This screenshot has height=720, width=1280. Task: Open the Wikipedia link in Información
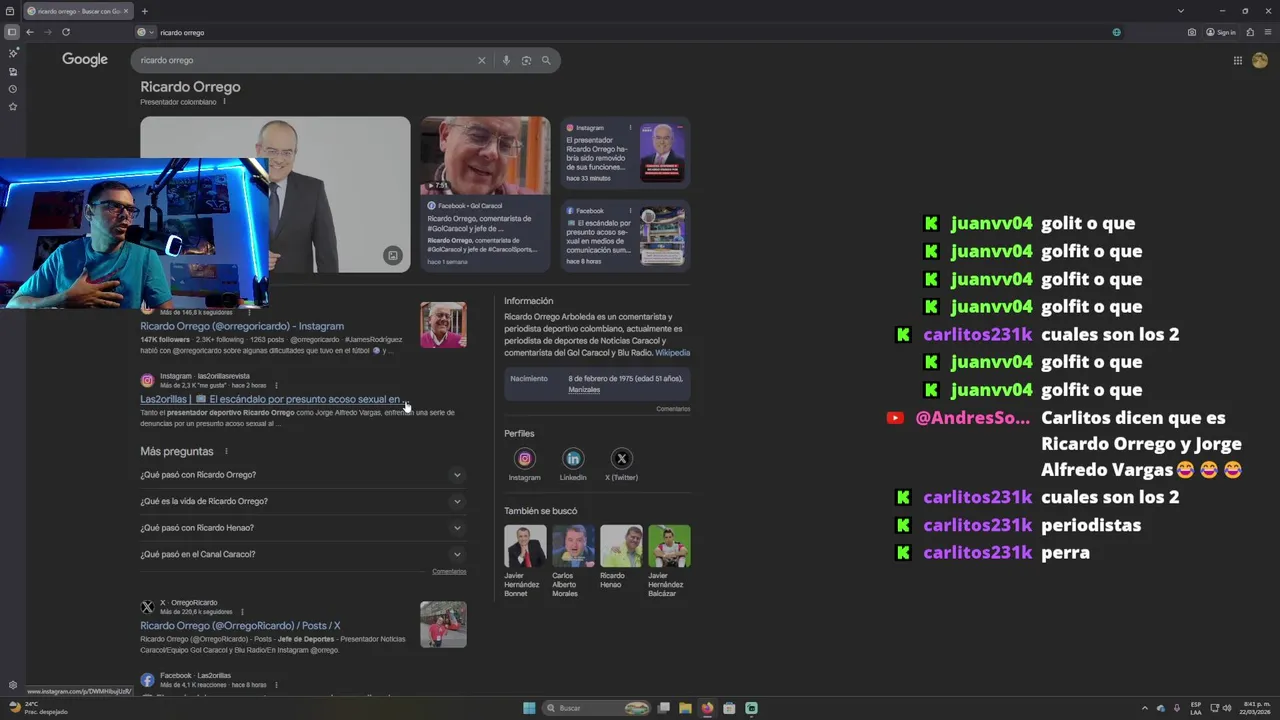pyautogui.click(x=672, y=353)
